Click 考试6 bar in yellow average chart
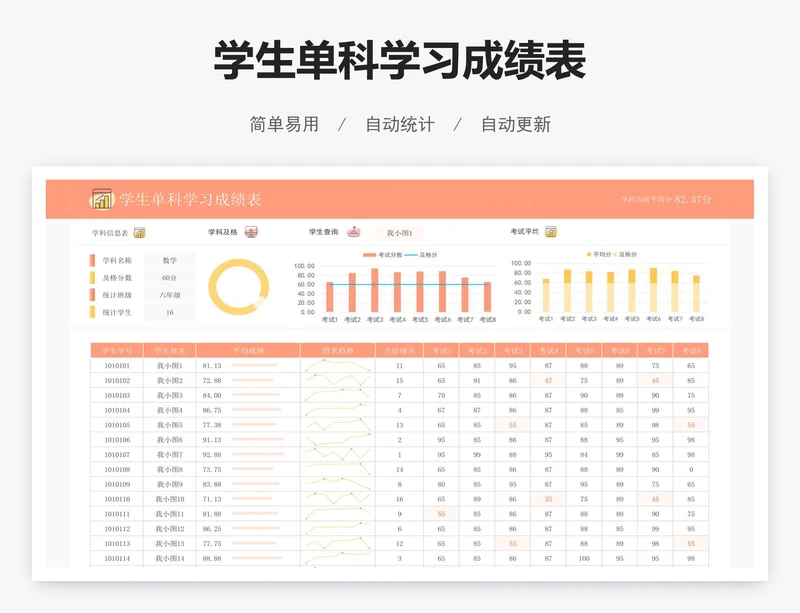Screen dimensions: 800x613 [654, 290]
